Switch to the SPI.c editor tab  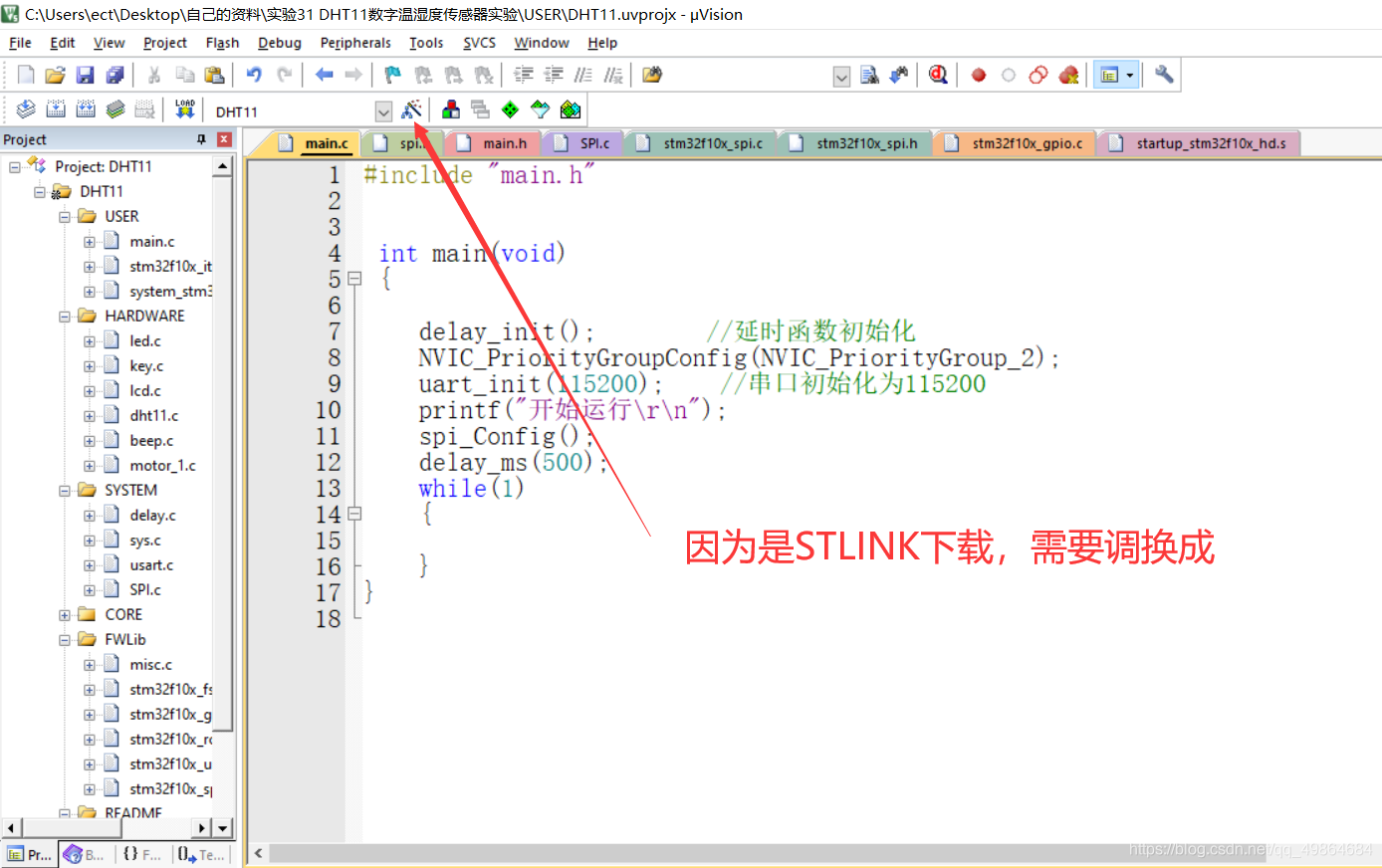pyautogui.click(x=582, y=143)
